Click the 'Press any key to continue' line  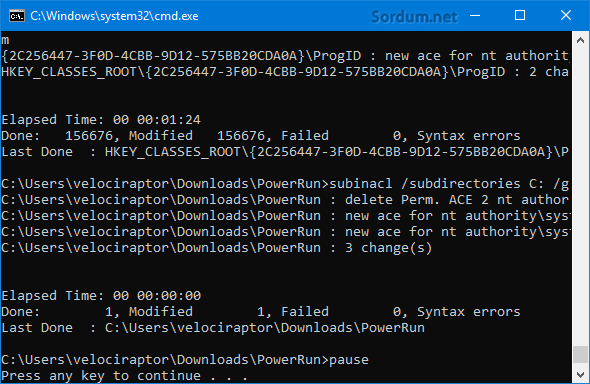[x=124, y=376]
